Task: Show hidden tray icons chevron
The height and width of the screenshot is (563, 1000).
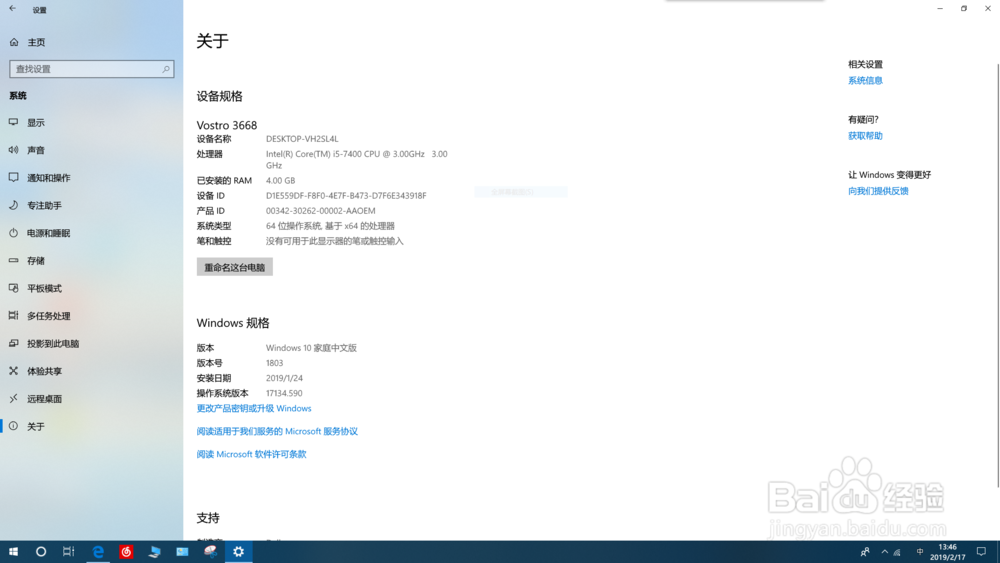Action: point(885,552)
